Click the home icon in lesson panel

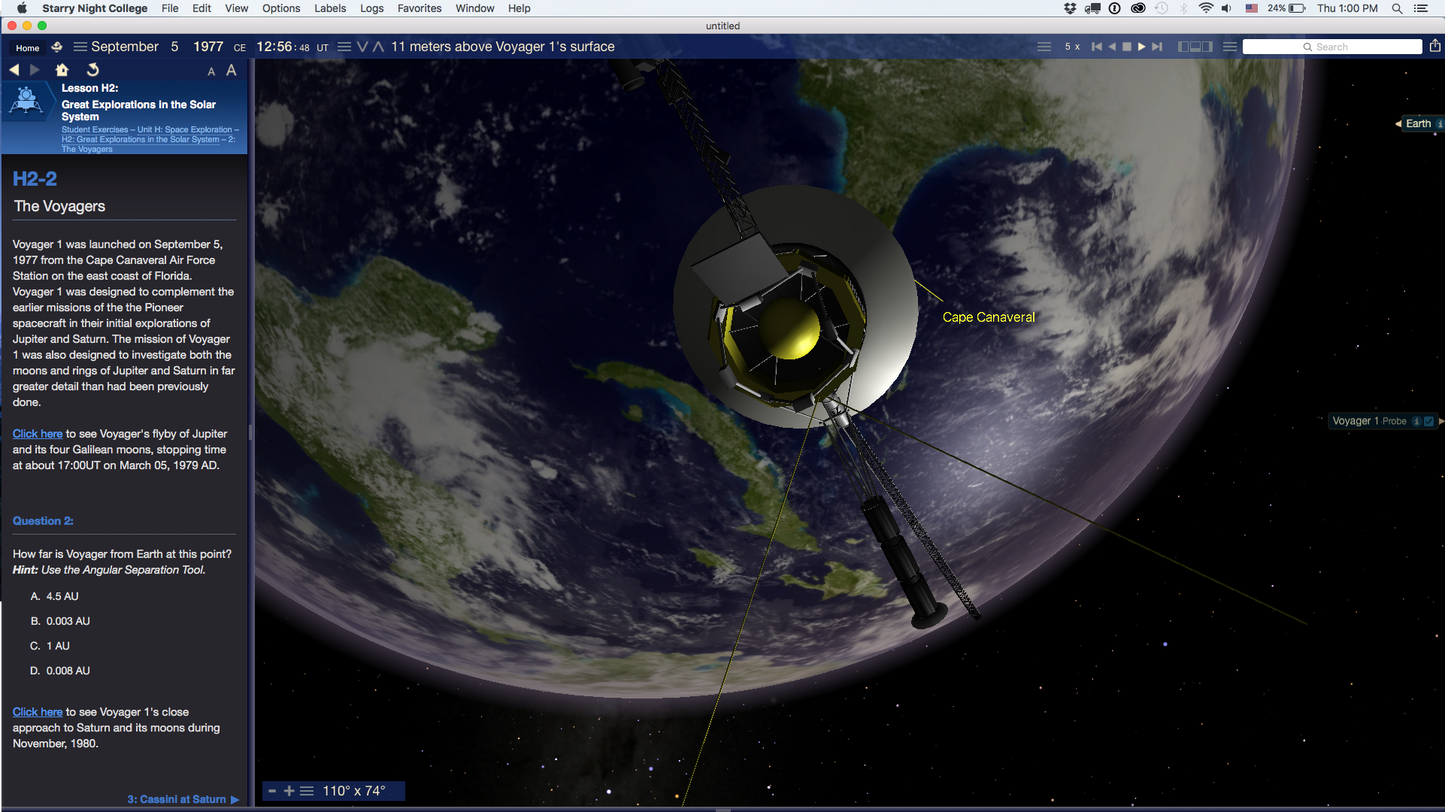[62, 70]
